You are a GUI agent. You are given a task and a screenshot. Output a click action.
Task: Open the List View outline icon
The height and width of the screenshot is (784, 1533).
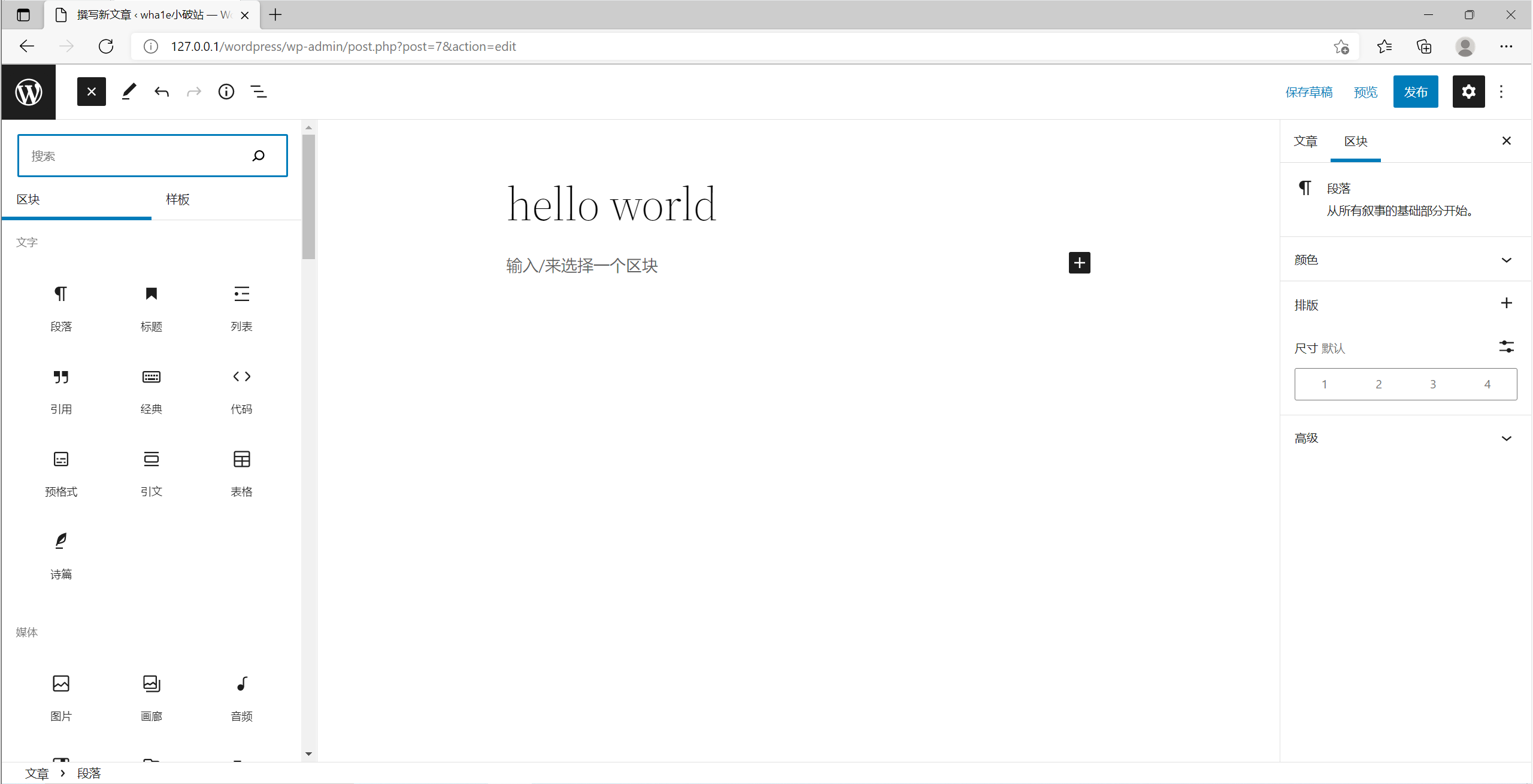pyautogui.click(x=259, y=92)
